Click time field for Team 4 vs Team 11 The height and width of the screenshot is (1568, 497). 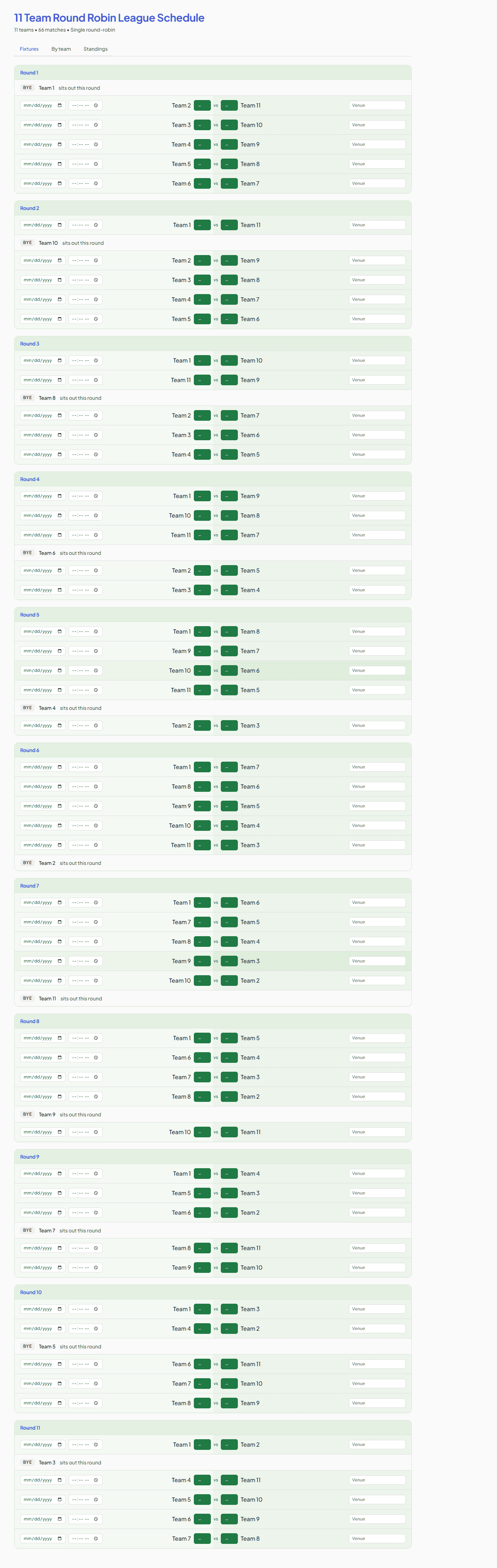[x=85, y=1480]
